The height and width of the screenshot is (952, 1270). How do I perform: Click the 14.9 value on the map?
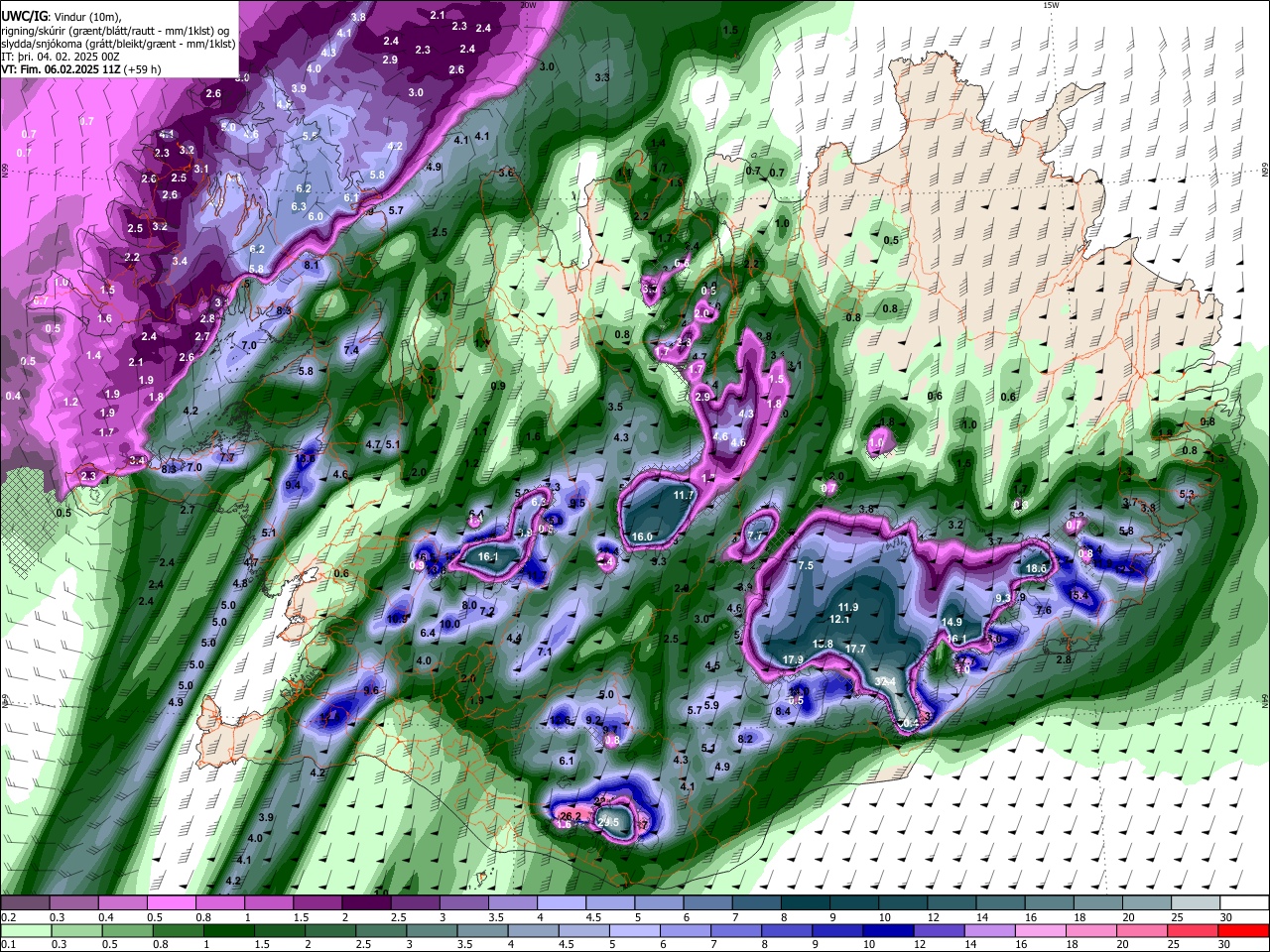(x=952, y=622)
